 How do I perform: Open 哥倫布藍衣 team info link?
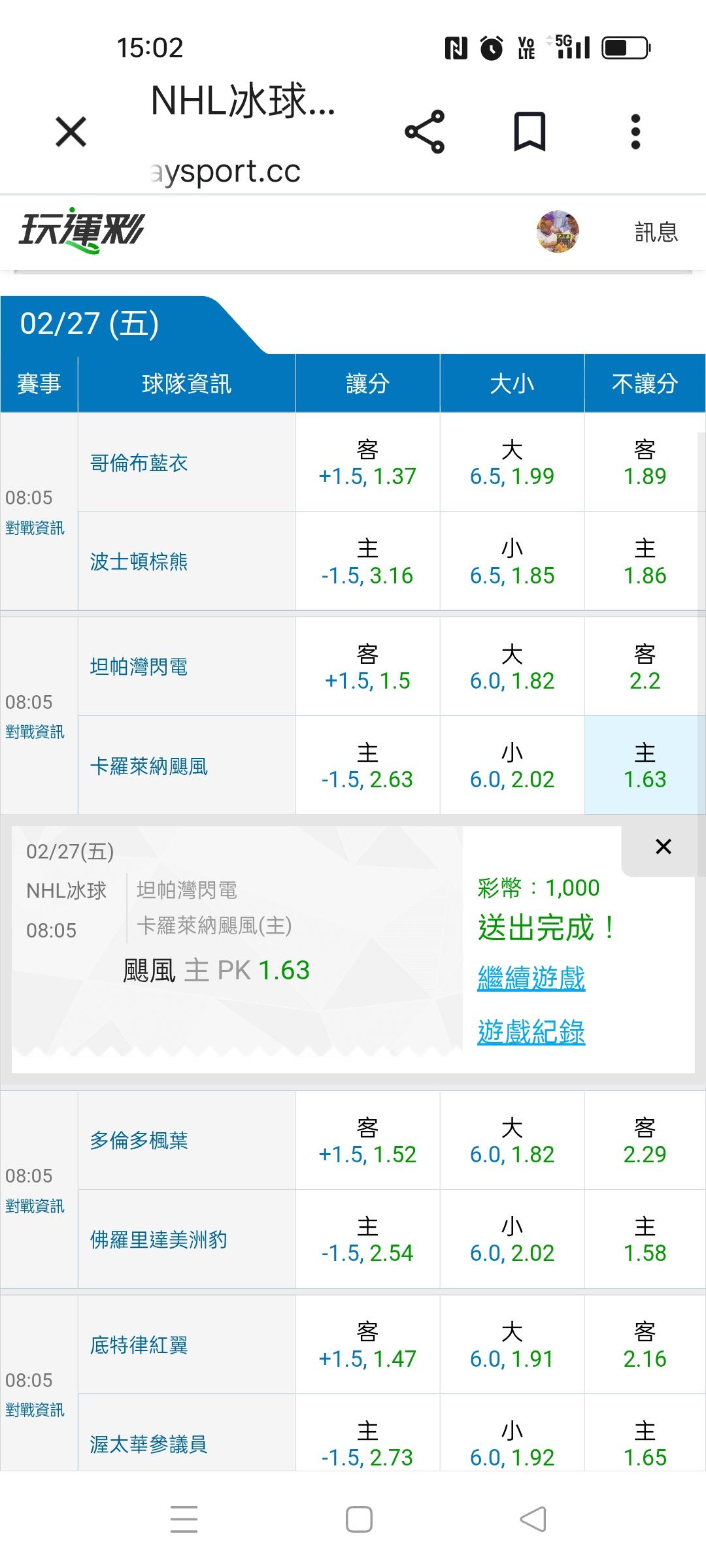tap(139, 463)
